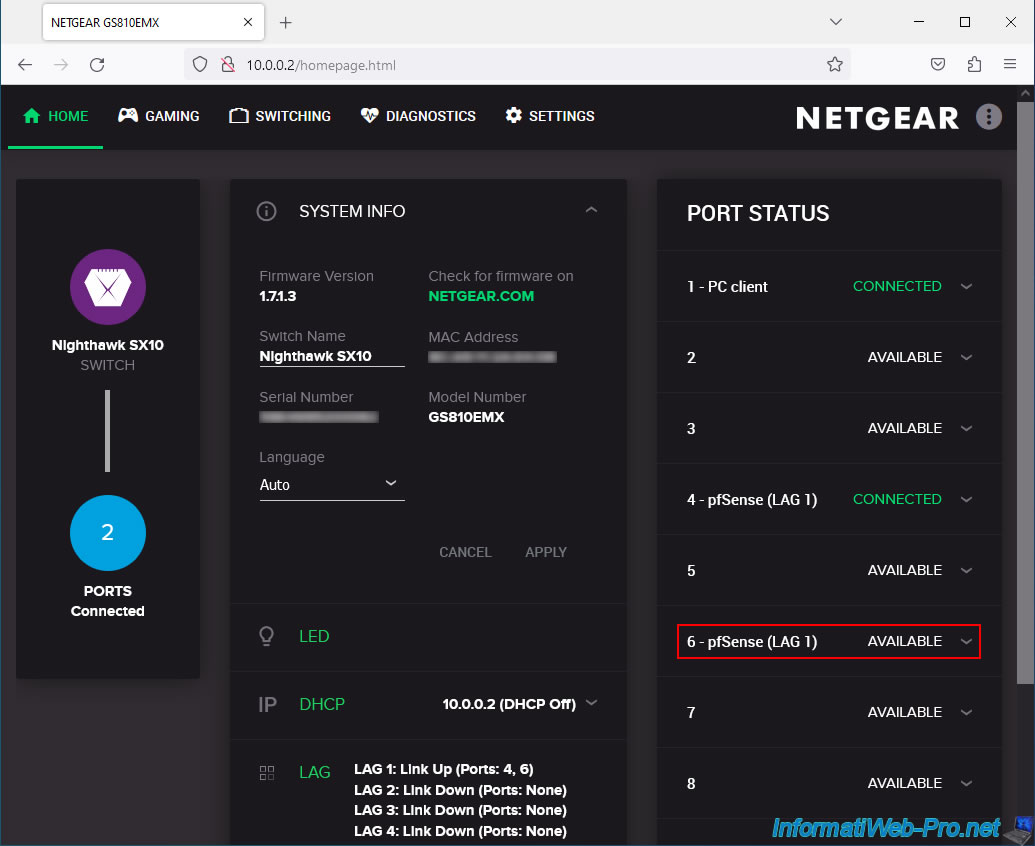Click the Diagnostics heartbeat icon

370,115
